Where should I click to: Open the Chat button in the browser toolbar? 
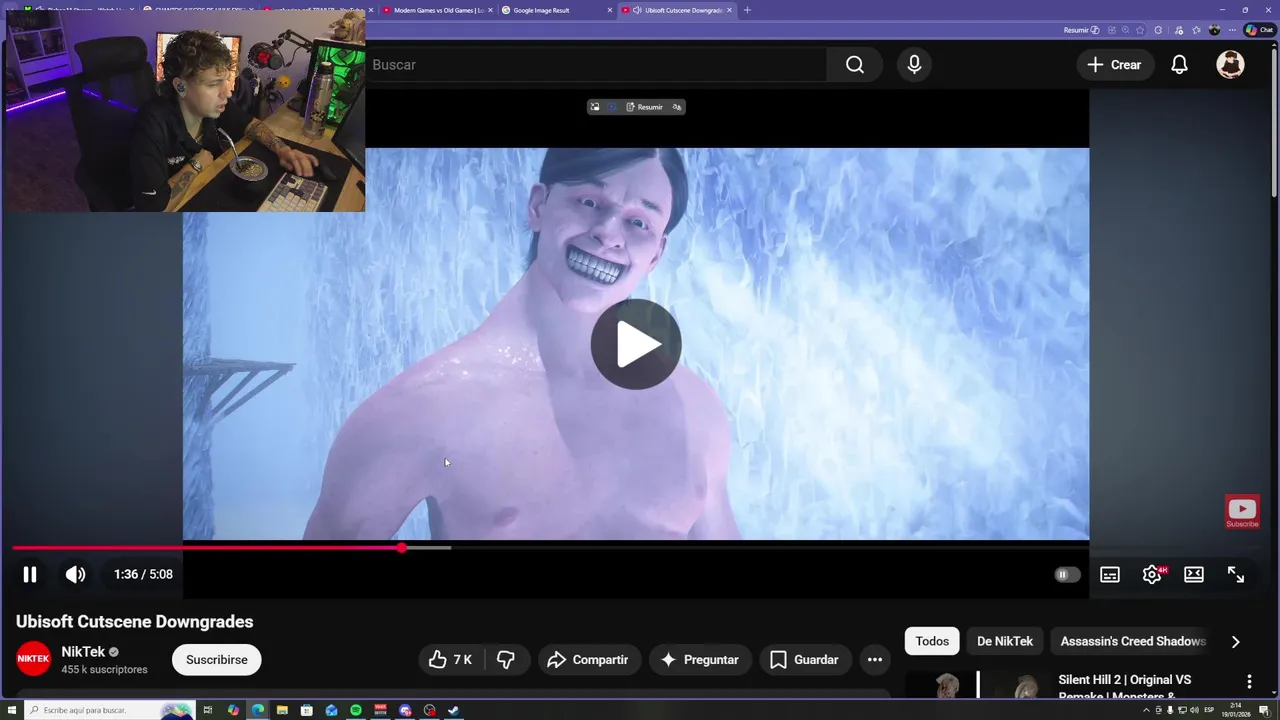coord(1259,30)
